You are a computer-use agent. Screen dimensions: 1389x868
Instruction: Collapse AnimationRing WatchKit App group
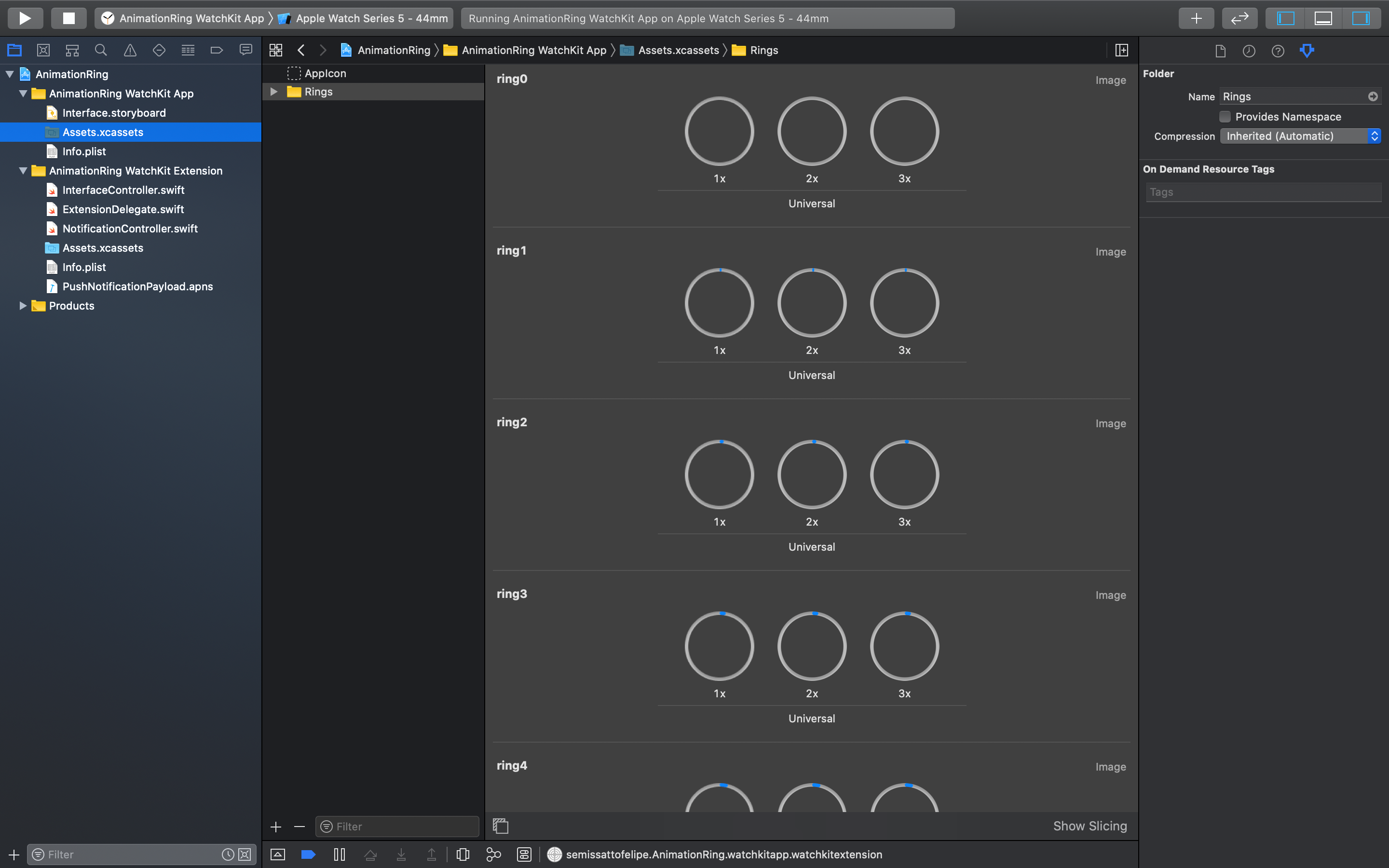(23, 94)
